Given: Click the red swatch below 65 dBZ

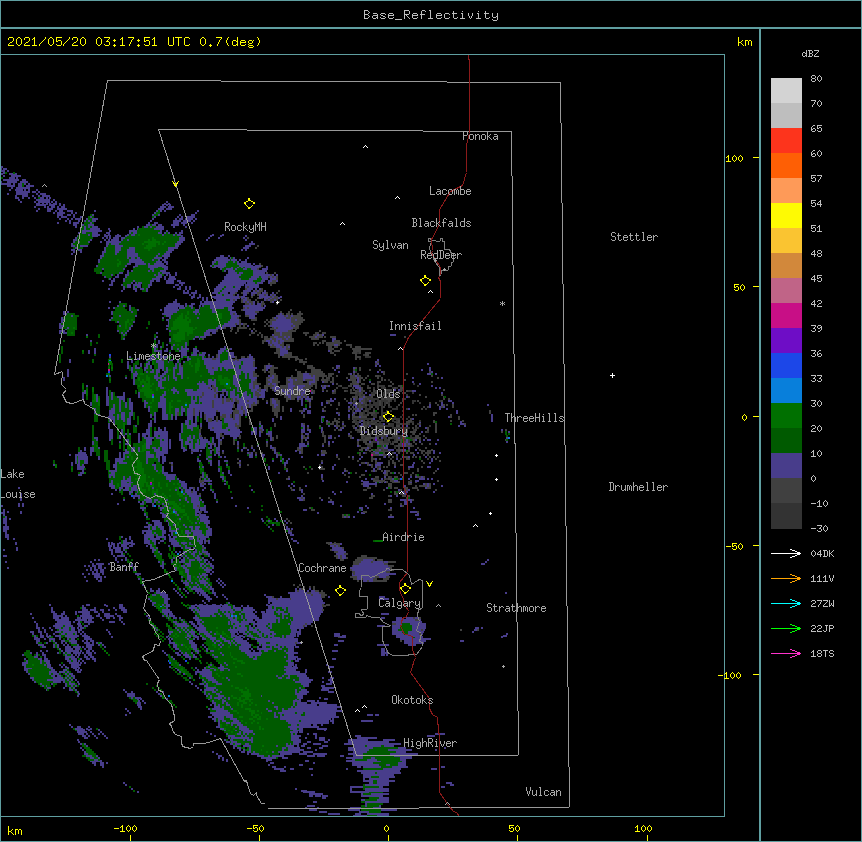Looking at the screenshot, I should tap(786, 141).
